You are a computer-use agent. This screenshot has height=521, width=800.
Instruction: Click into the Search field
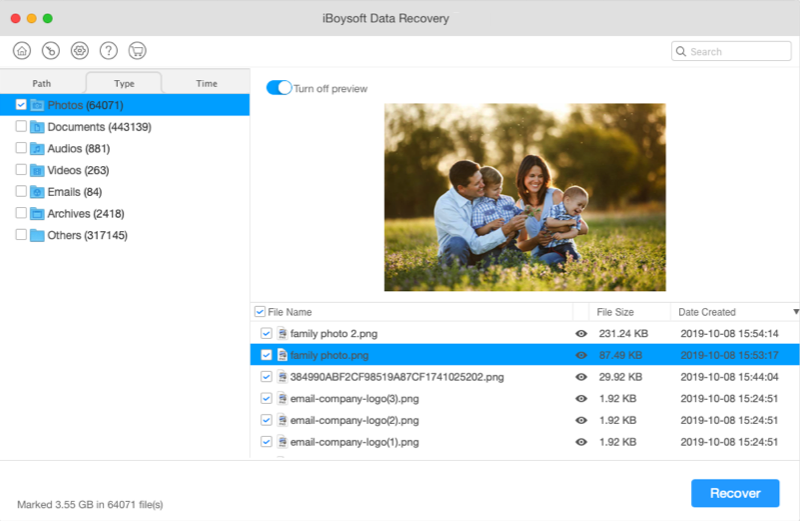tap(732, 51)
